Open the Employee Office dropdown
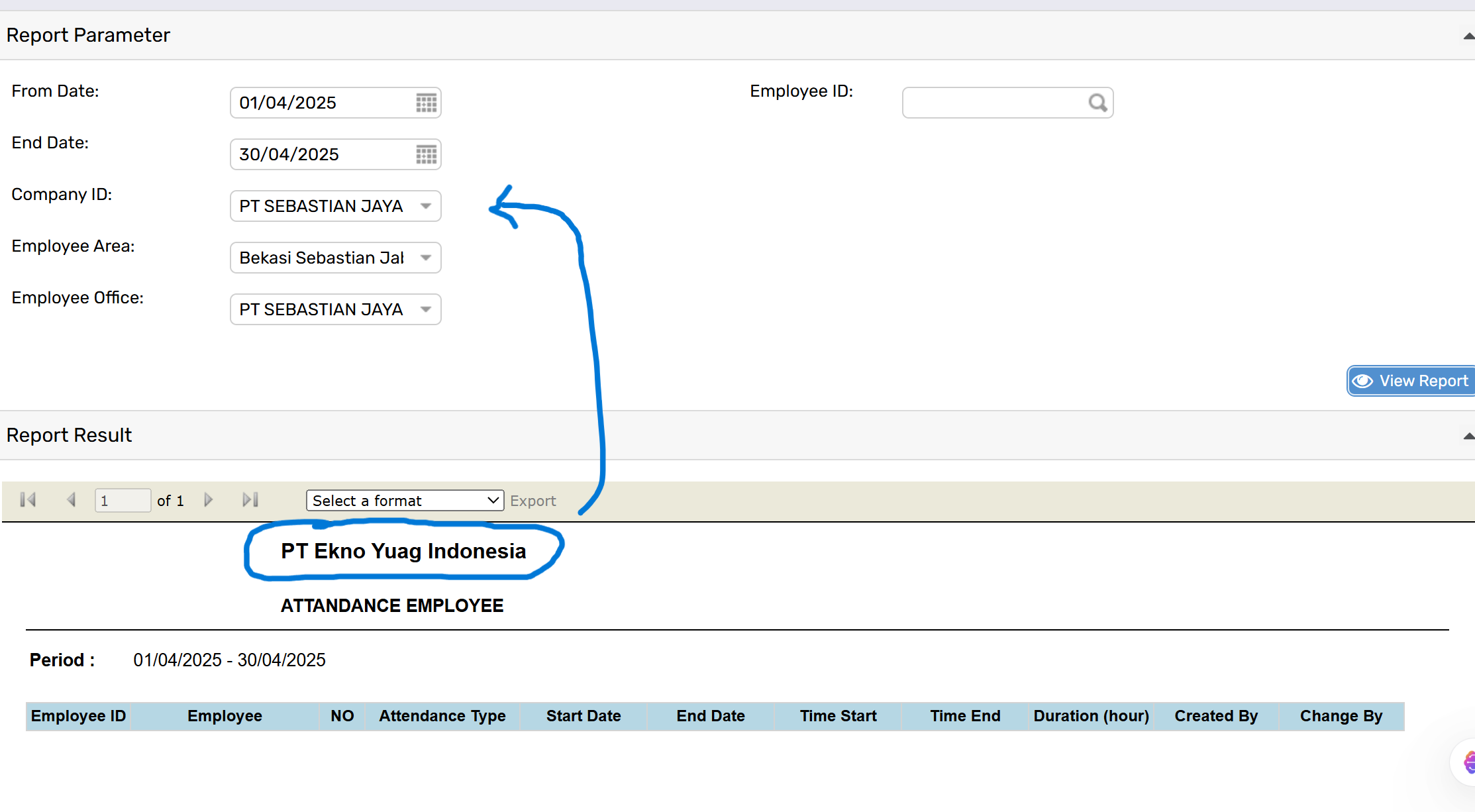Image resolution: width=1475 pixels, height=812 pixels. point(336,309)
